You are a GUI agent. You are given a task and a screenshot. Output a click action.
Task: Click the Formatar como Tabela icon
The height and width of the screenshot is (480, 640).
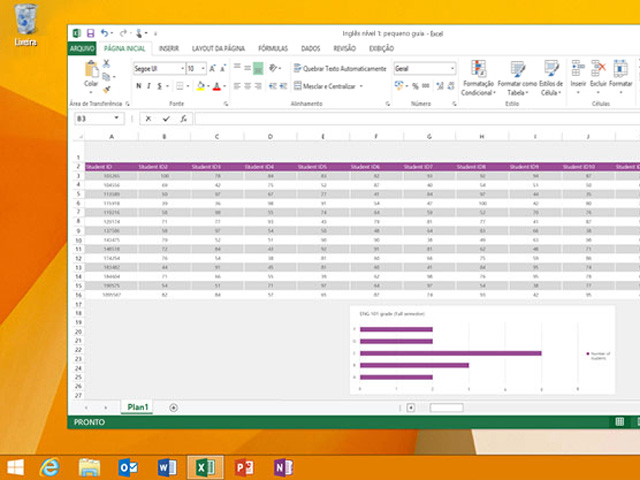(x=518, y=69)
